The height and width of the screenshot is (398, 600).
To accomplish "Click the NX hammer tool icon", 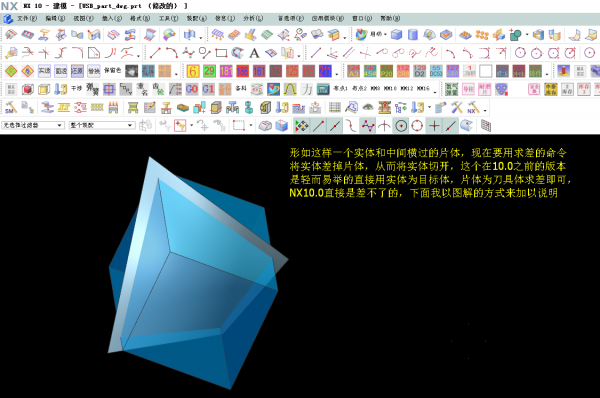I will click(473, 108).
